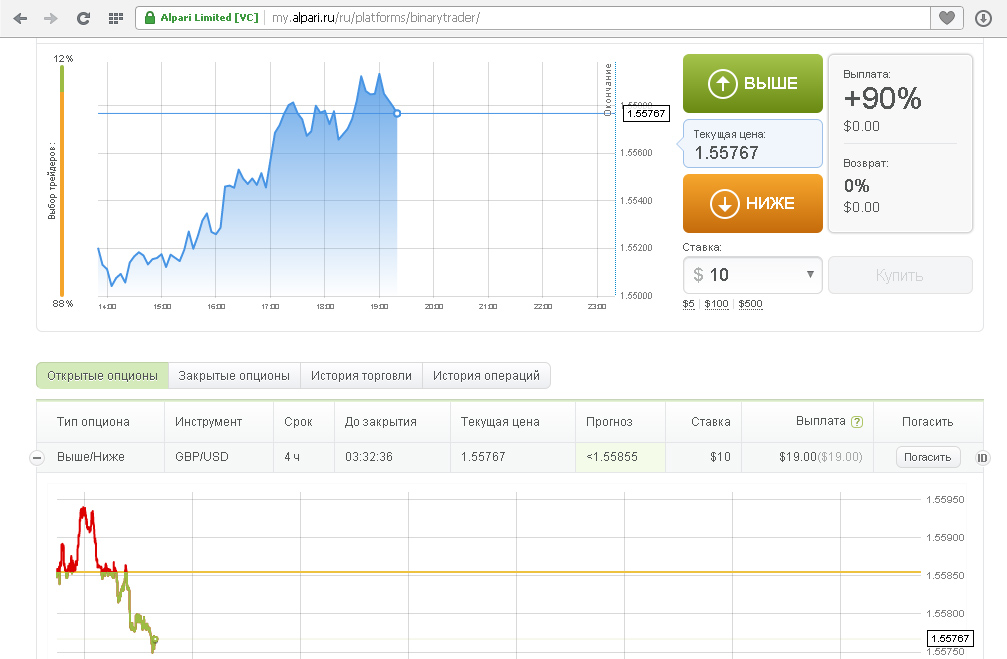Click the Купить purchase button
The width and height of the screenshot is (1007, 659).
click(x=899, y=275)
